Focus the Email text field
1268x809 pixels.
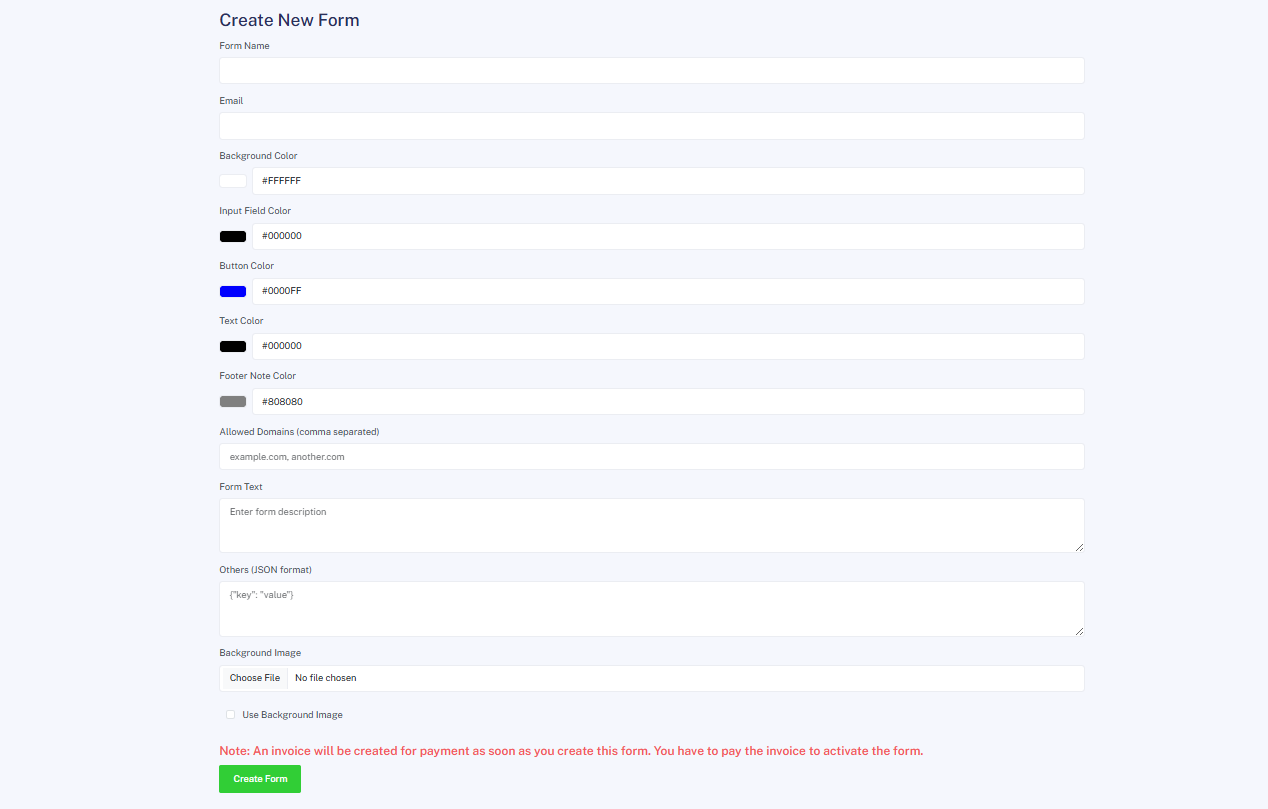tap(651, 126)
